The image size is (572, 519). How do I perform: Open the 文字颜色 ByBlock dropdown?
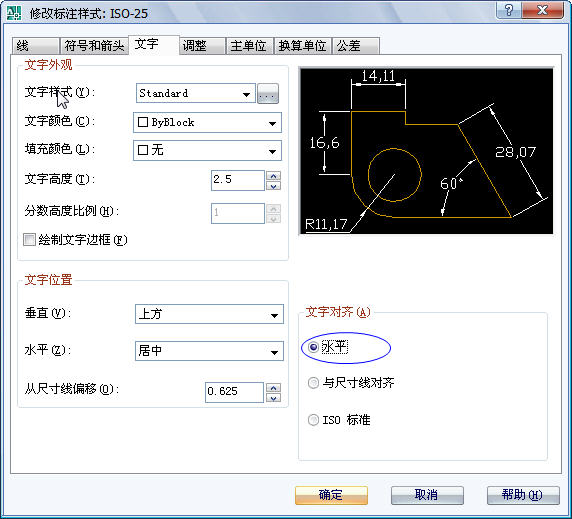[207, 123]
